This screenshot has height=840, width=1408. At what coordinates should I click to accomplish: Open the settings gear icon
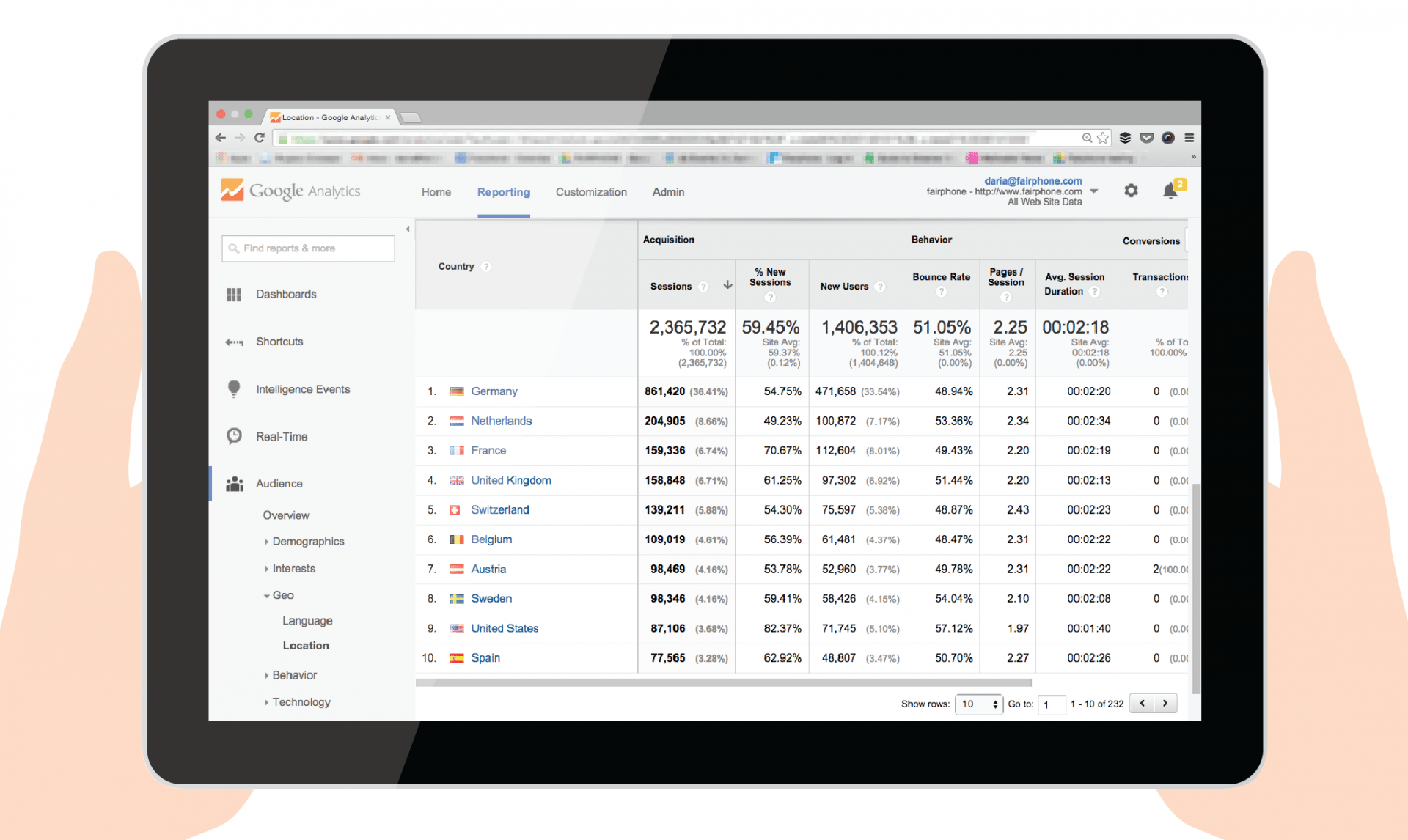[1131, 191]
